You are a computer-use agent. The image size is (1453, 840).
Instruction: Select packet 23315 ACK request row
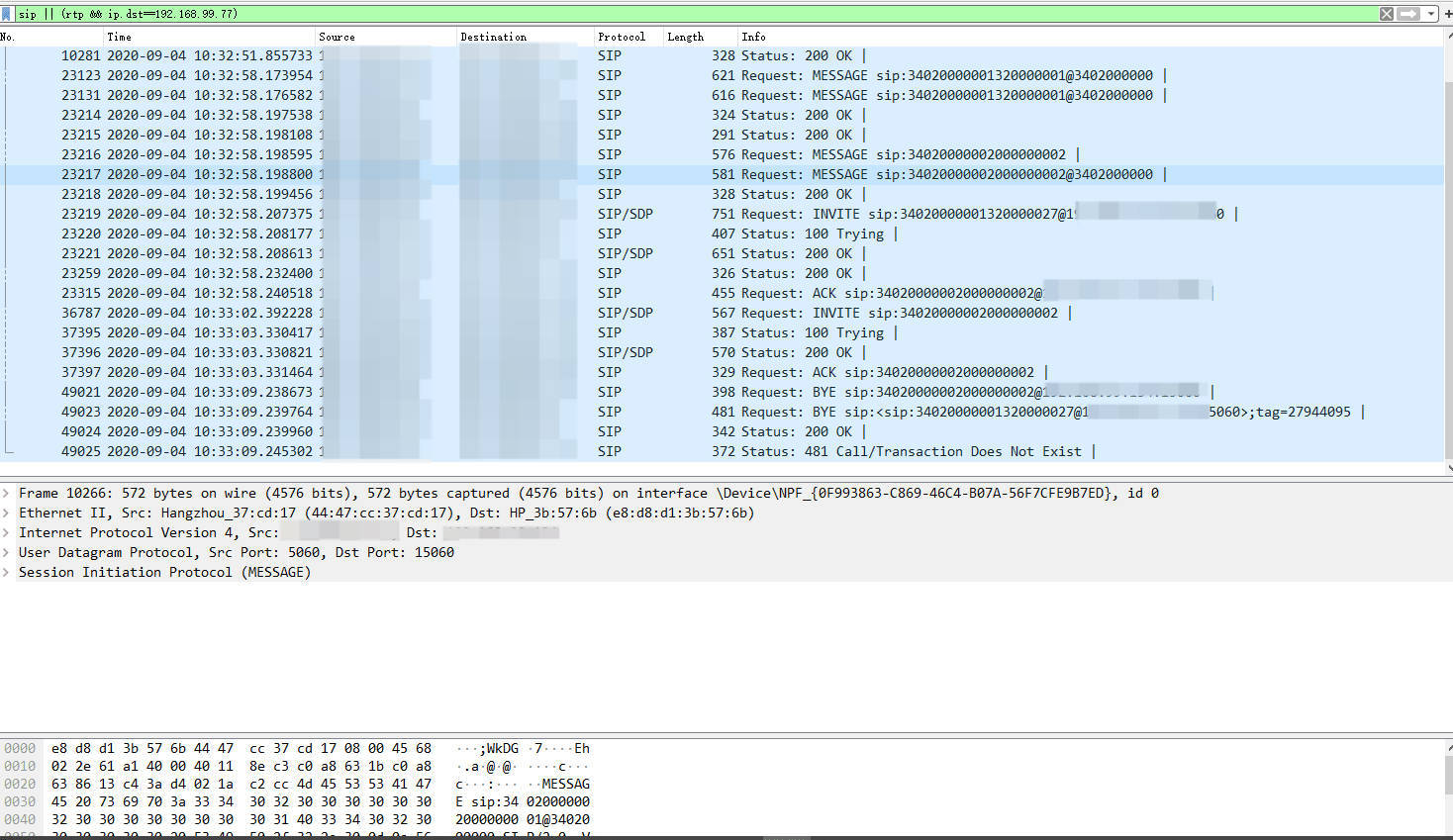pyautogui.click(x=722, y=293)
